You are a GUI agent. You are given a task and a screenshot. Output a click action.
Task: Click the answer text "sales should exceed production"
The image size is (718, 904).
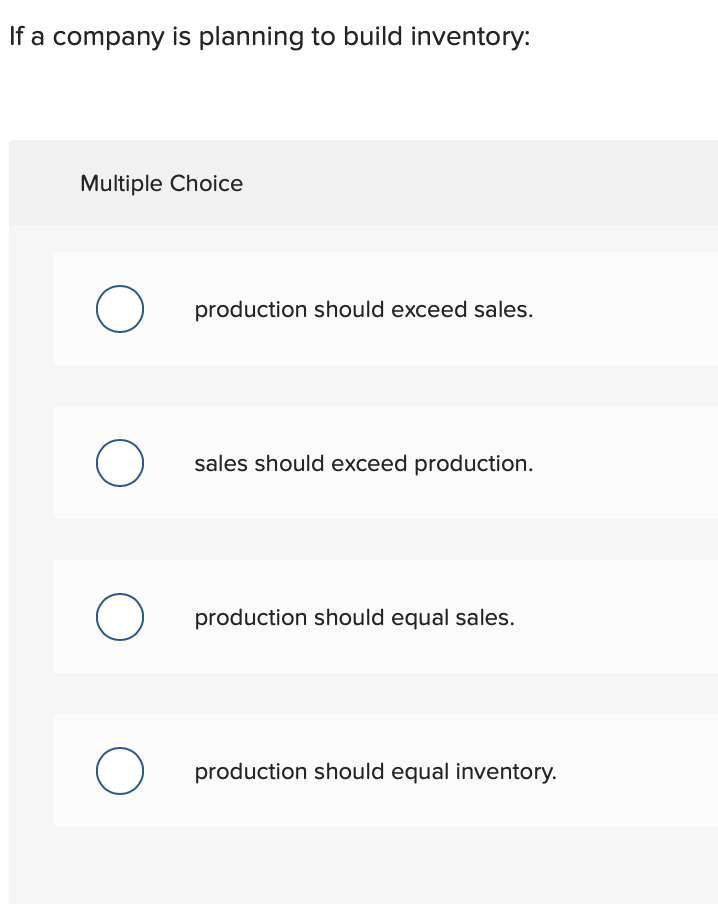(364, 463)
